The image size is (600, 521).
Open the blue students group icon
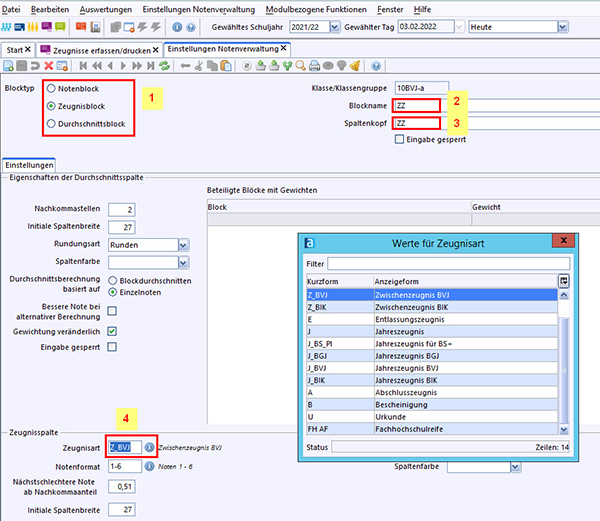(x=6, y=27)
